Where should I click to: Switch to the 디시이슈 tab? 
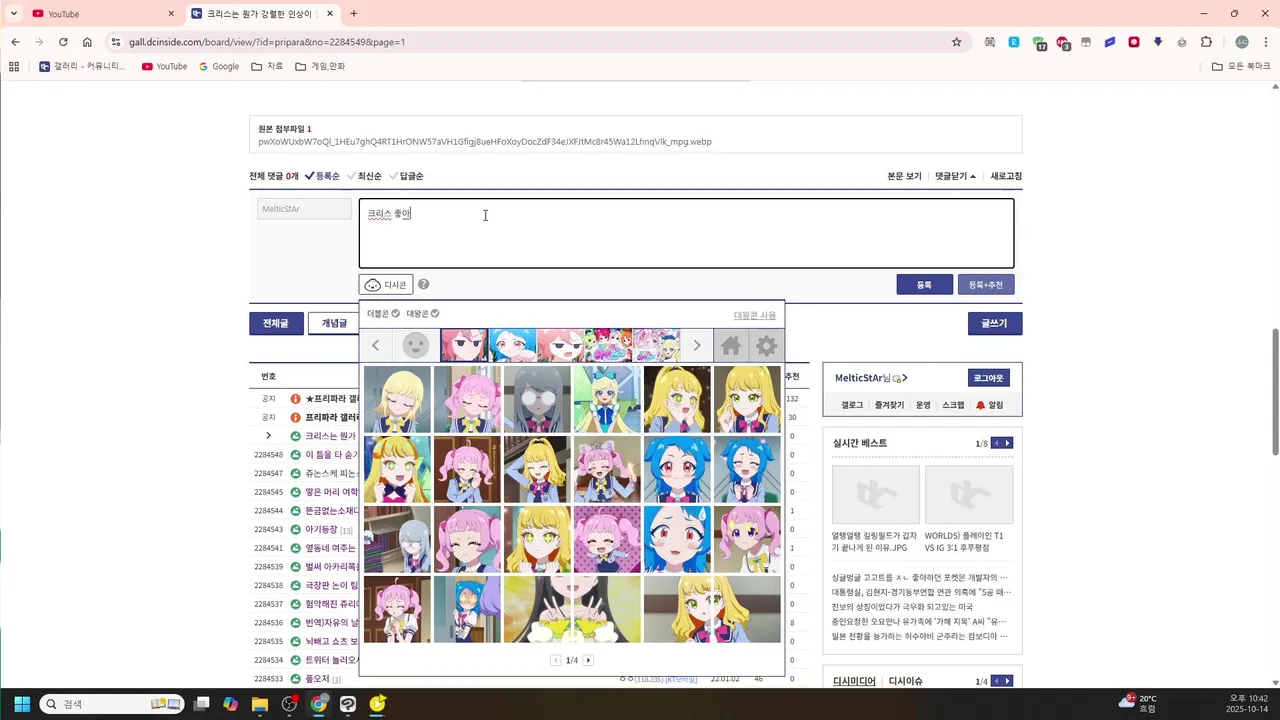[x=905, y=681]
